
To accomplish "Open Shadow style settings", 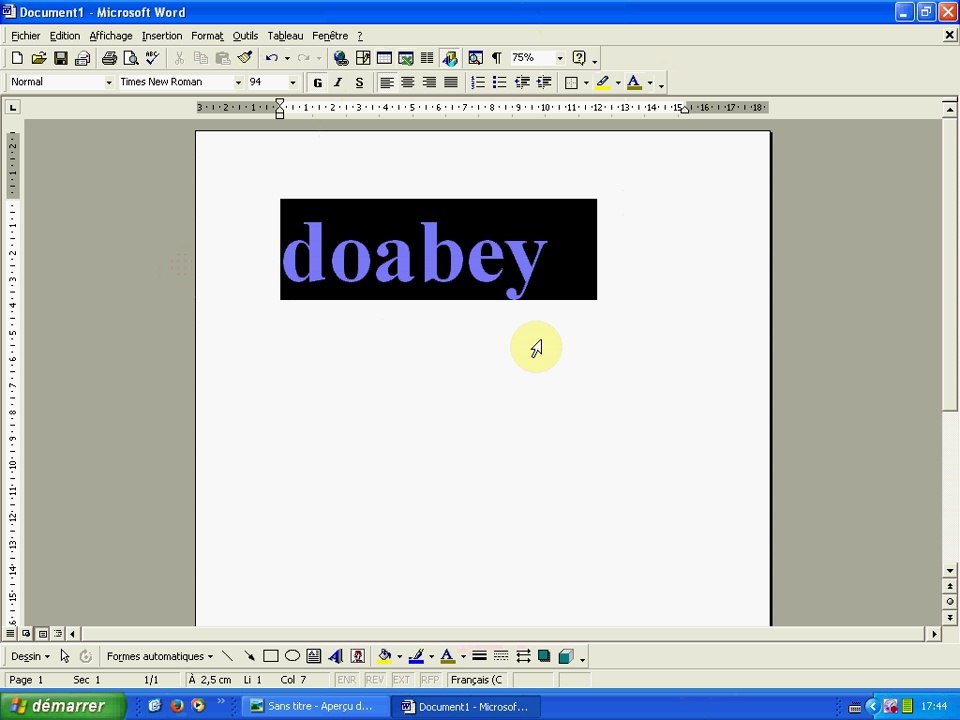I will coord(544,656).
